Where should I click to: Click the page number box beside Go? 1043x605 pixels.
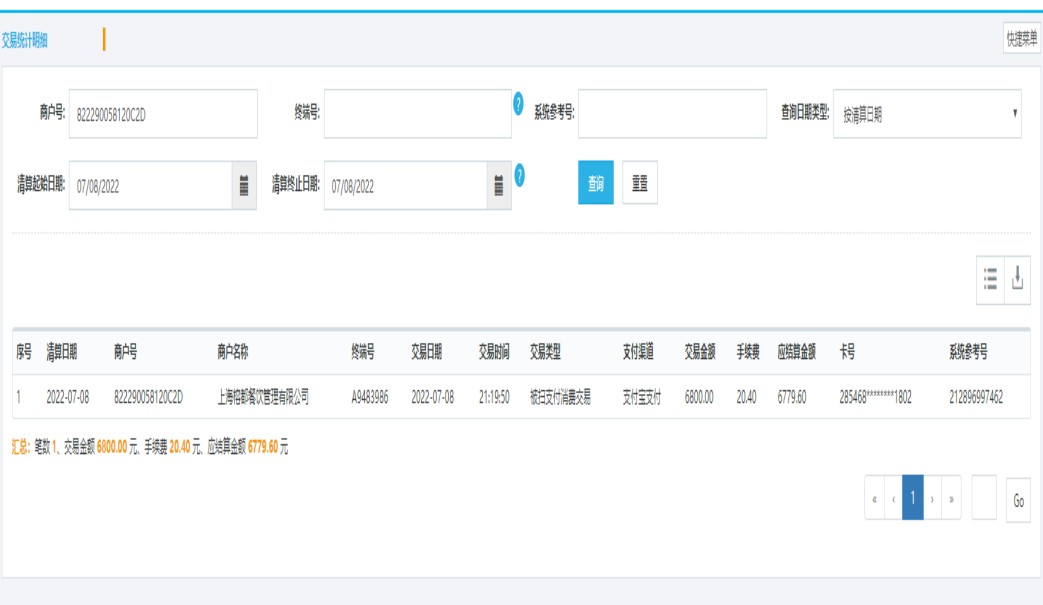[x=984, y=498]
